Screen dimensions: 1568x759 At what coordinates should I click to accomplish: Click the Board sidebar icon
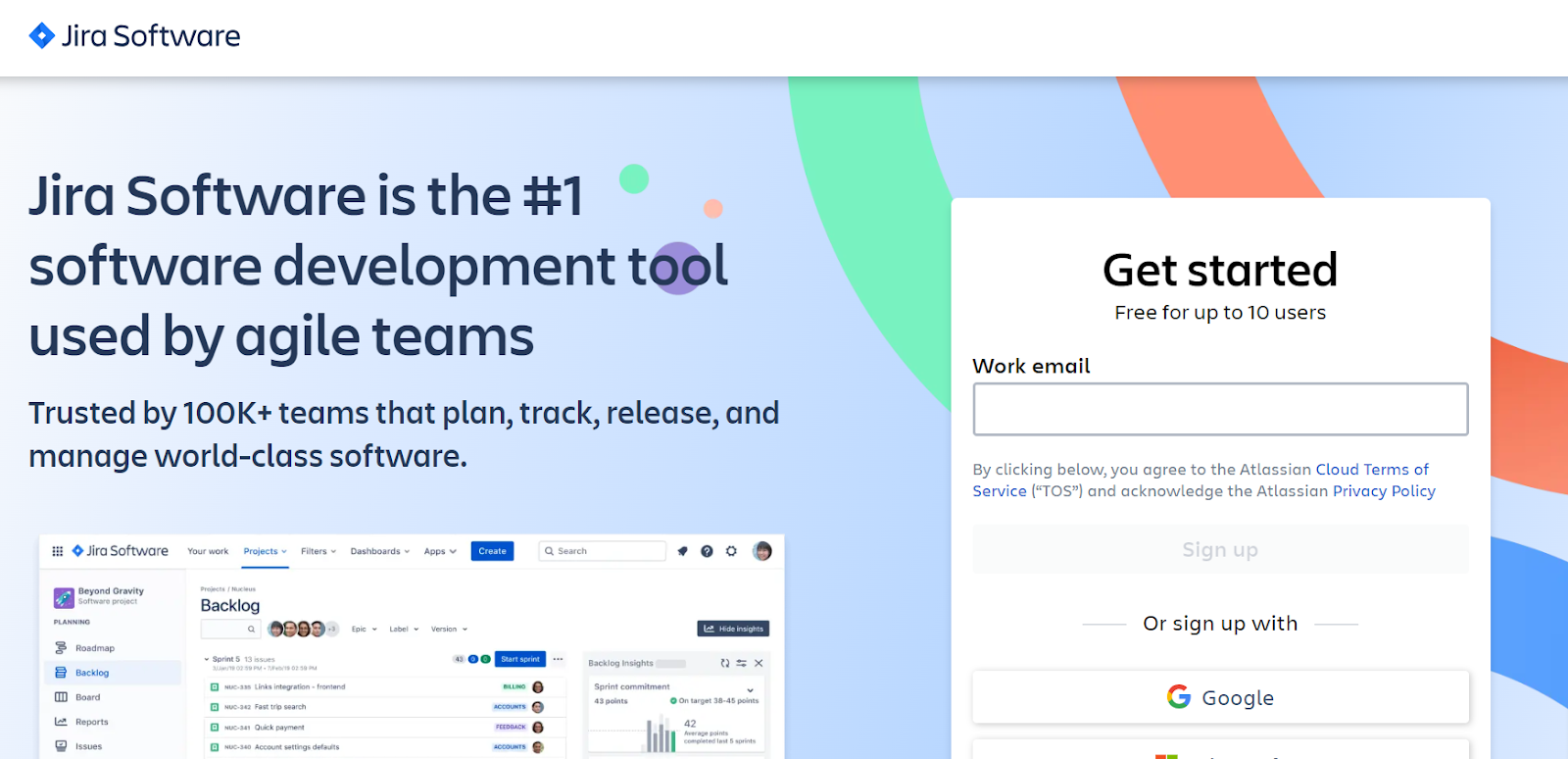[61, 697]
